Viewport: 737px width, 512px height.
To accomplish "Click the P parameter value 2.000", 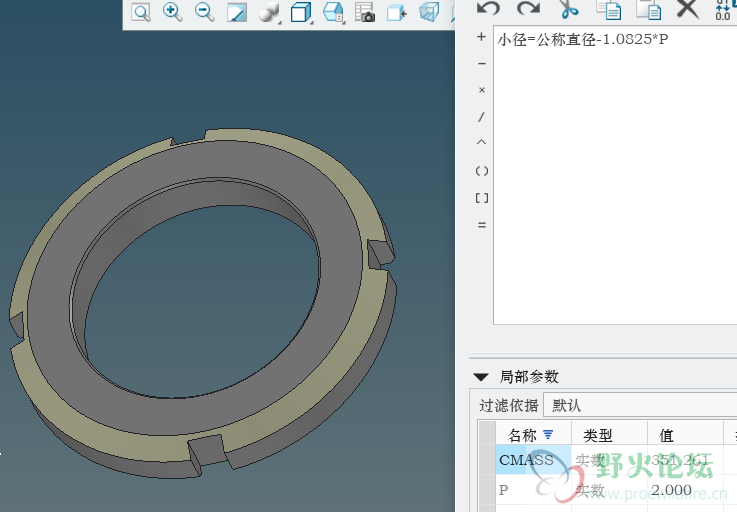I will (671, 490).
